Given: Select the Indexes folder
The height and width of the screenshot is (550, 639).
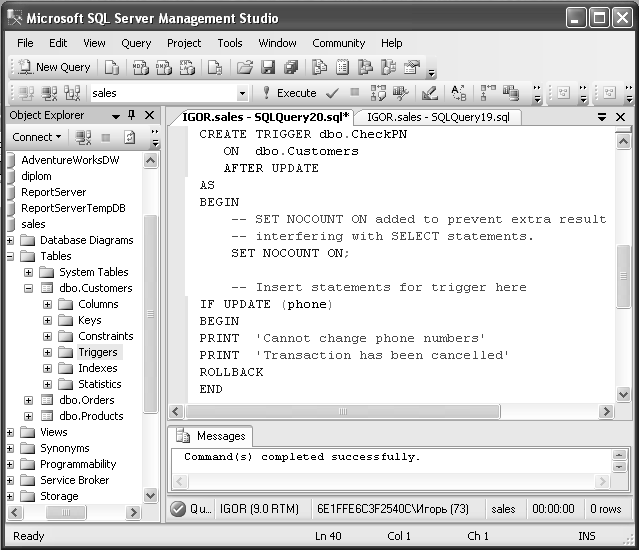Looking at the screenshot, I should pyautogui.click(x=98, y=368).
